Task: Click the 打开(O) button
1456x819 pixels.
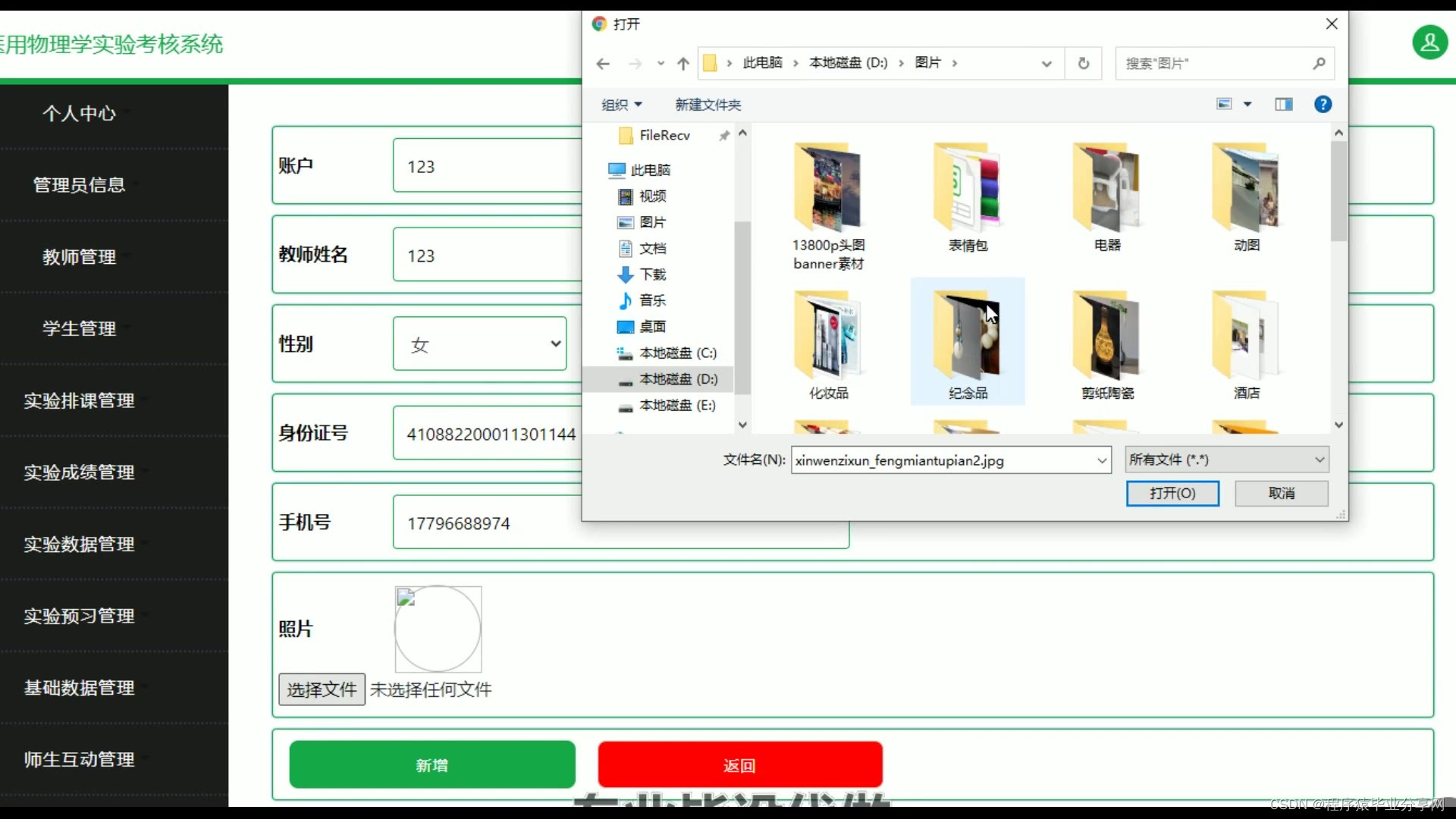Action: point(1172,493)
